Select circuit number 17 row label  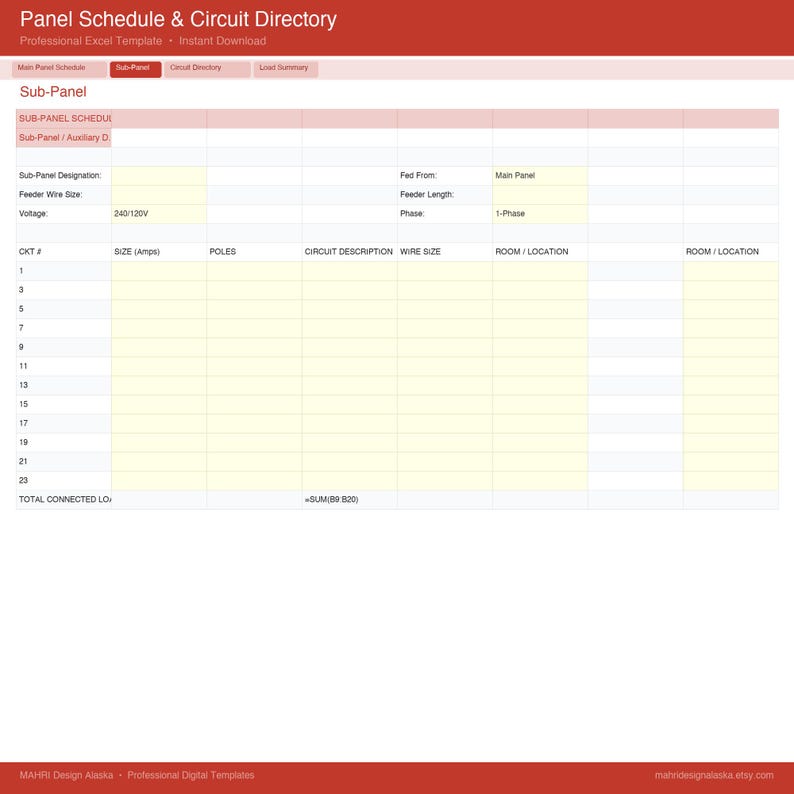pyautogui.click(x=64, y=423)
